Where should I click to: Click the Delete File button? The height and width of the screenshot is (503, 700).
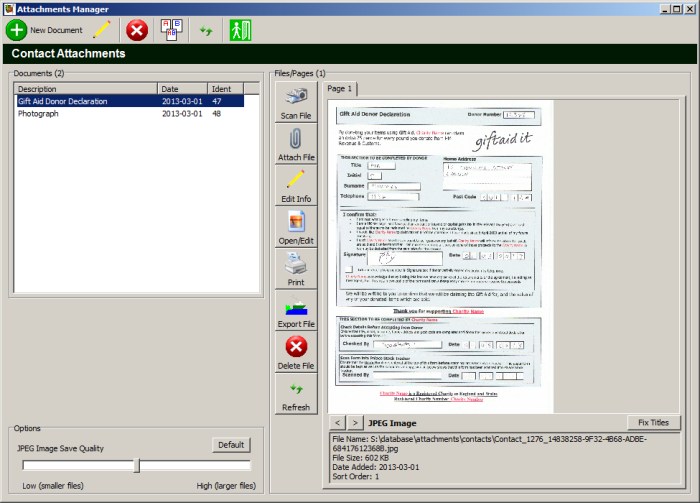click(x=297, y=352)
